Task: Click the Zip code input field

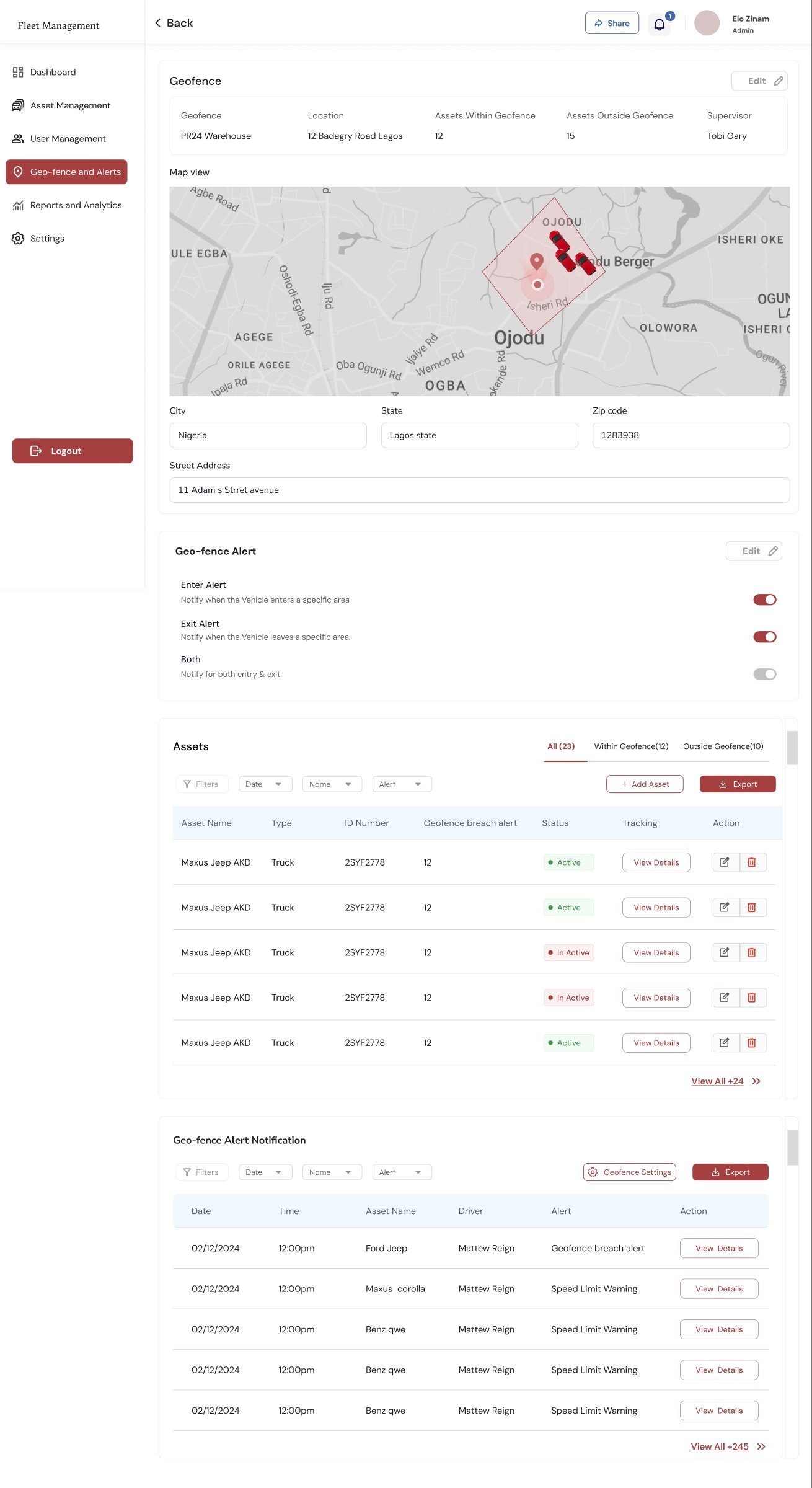Action: (691, 435)
